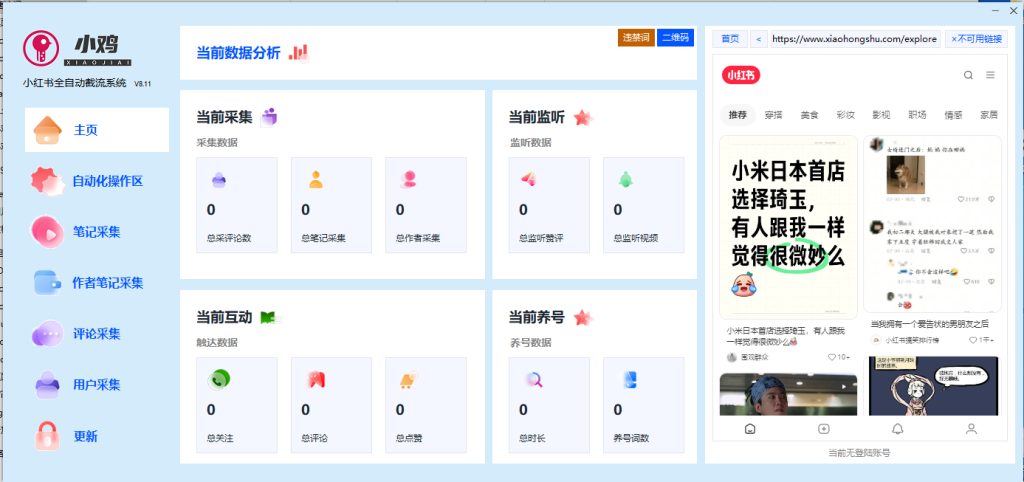Image resolution: width=1024 pixels, height=482 pixels.
Task: Click the red icon above 总评论
Action: pyautogui.click(x=317, y=379)
